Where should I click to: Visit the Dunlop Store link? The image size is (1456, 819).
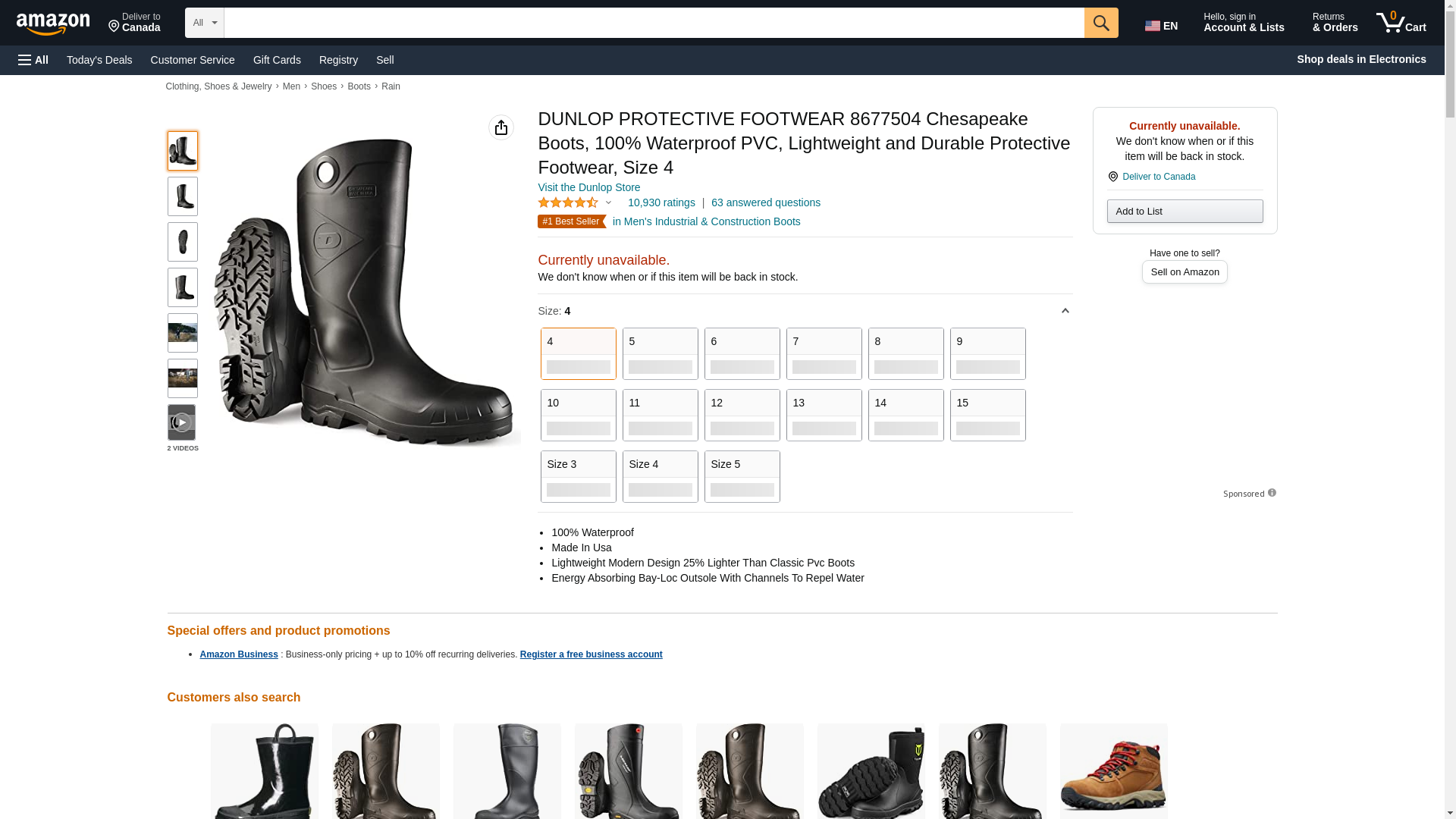point(588,187)
